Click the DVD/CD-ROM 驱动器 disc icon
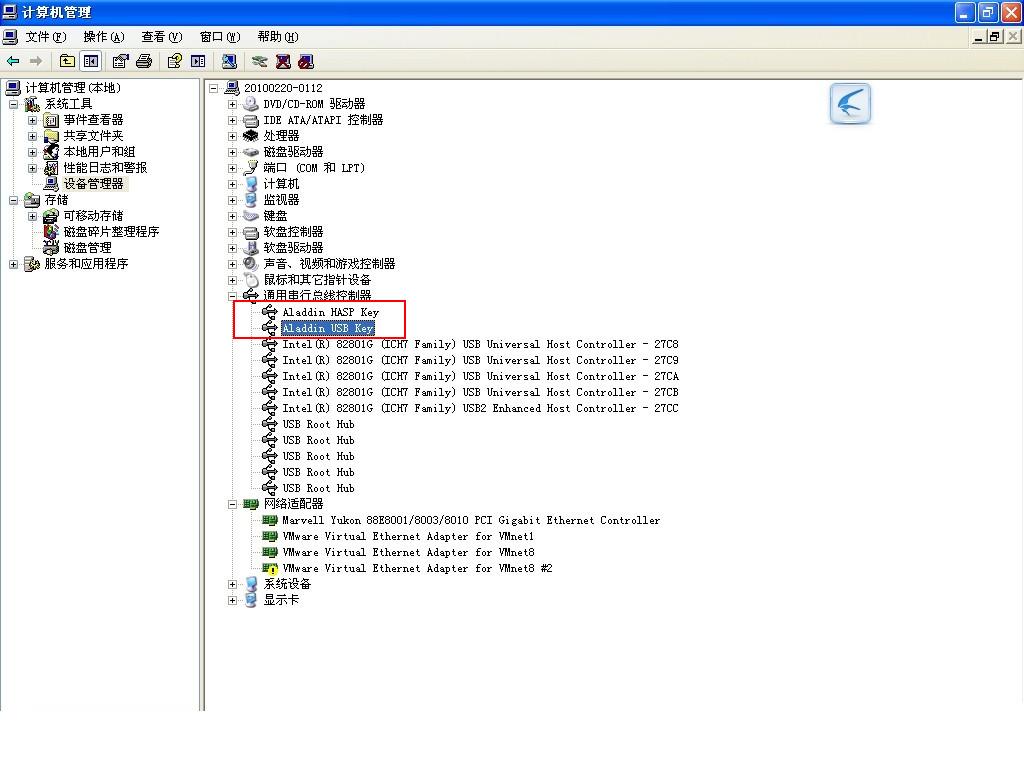The width and height of the screenshot is (1024, 768). tap(251, 104)
